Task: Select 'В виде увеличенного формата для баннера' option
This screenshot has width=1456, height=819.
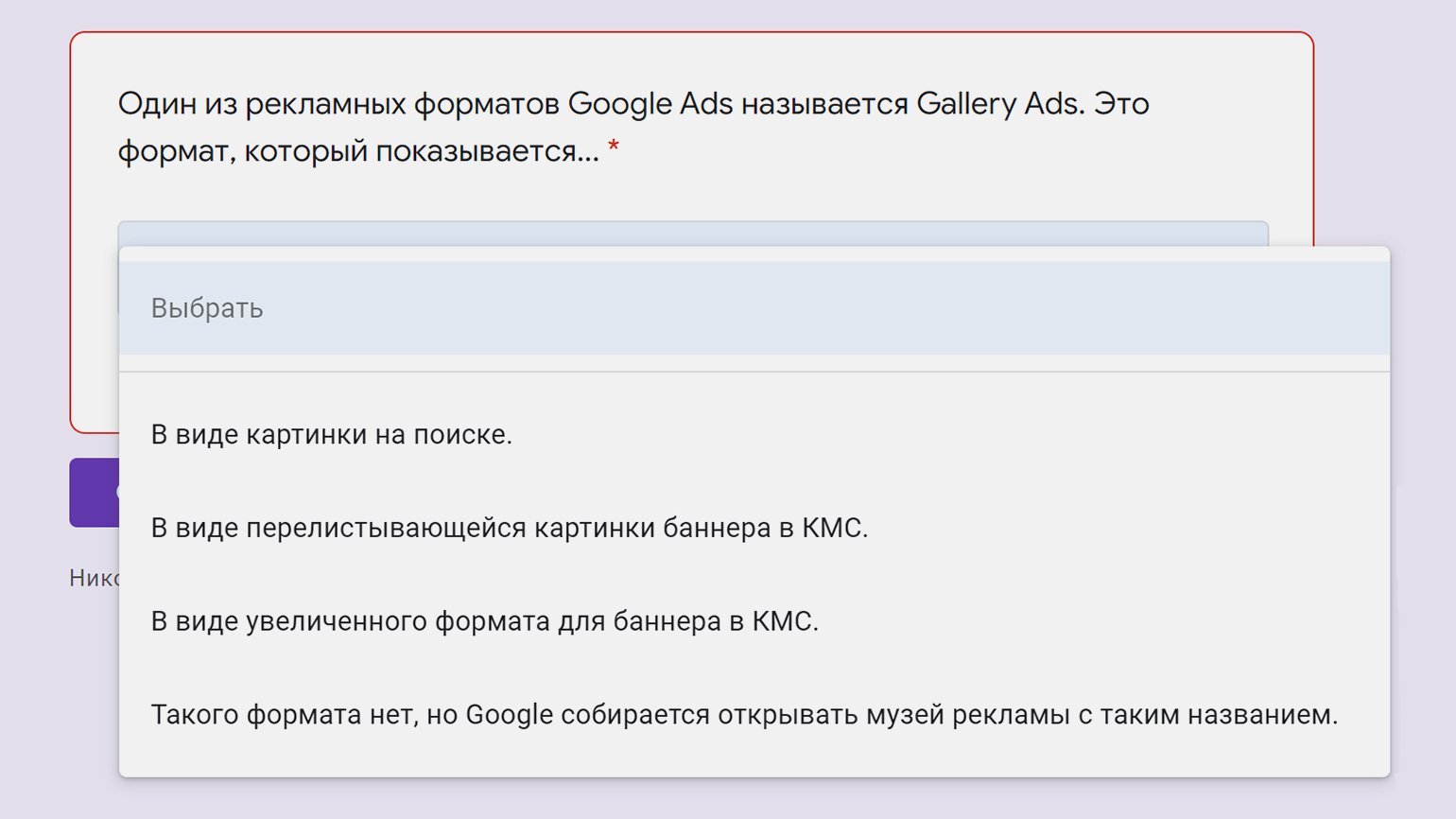Action: tap(754, 621)
